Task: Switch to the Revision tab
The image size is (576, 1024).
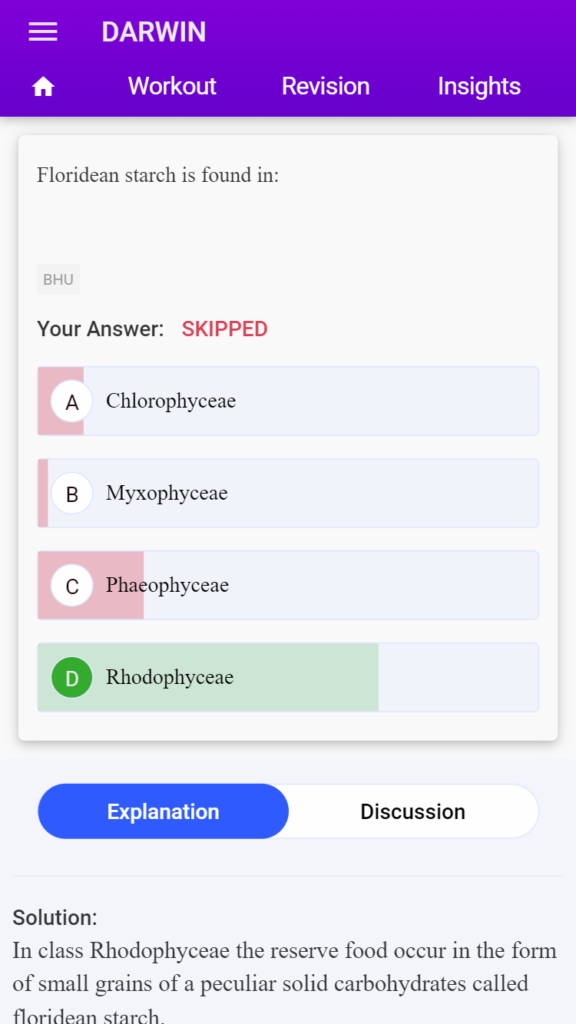Action: [x=325, y=86]
